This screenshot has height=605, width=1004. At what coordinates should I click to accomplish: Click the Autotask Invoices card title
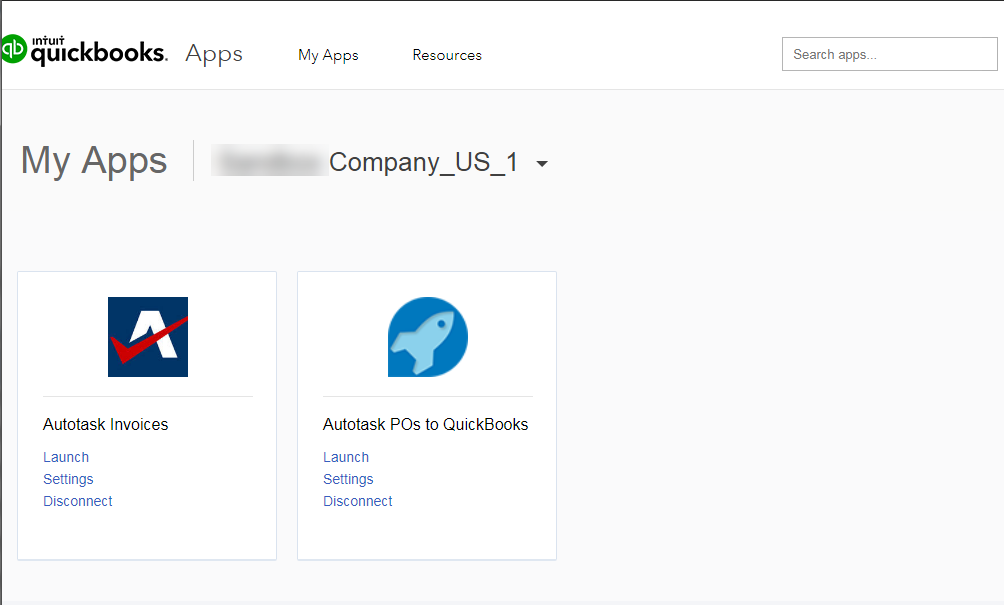point(106,424)
